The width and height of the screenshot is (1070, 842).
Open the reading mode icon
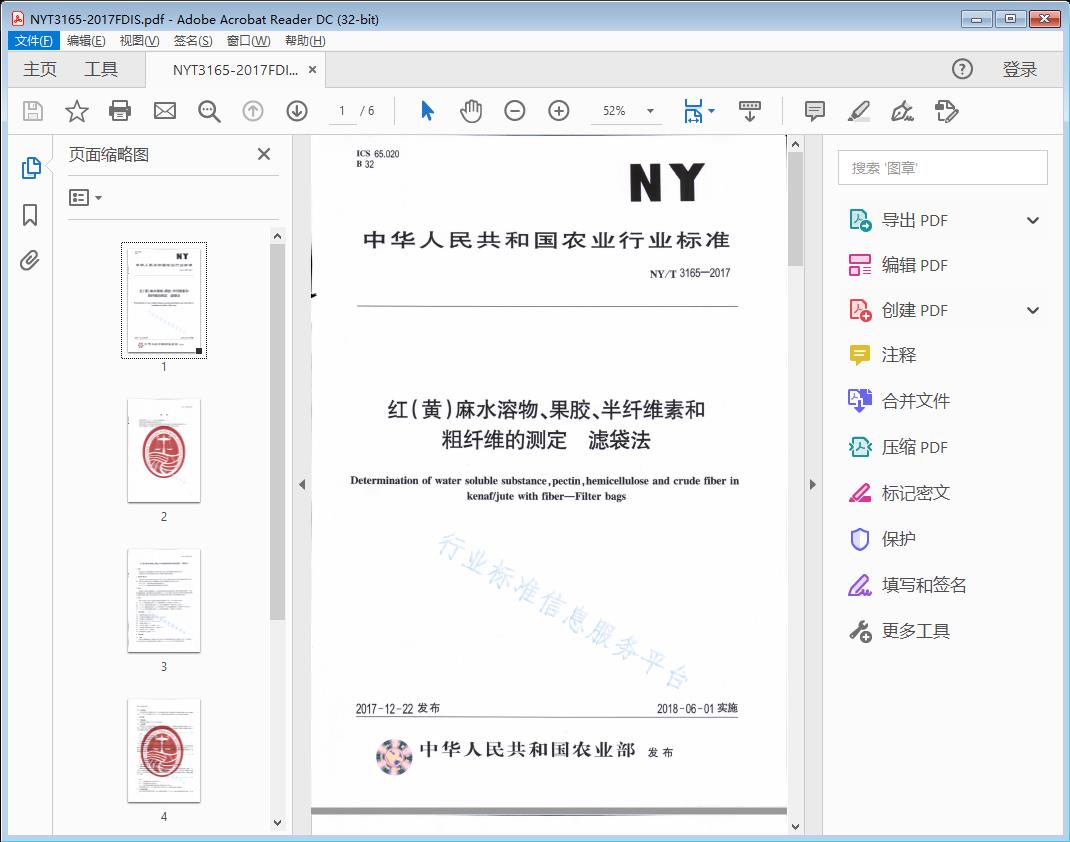pos(750,111)
